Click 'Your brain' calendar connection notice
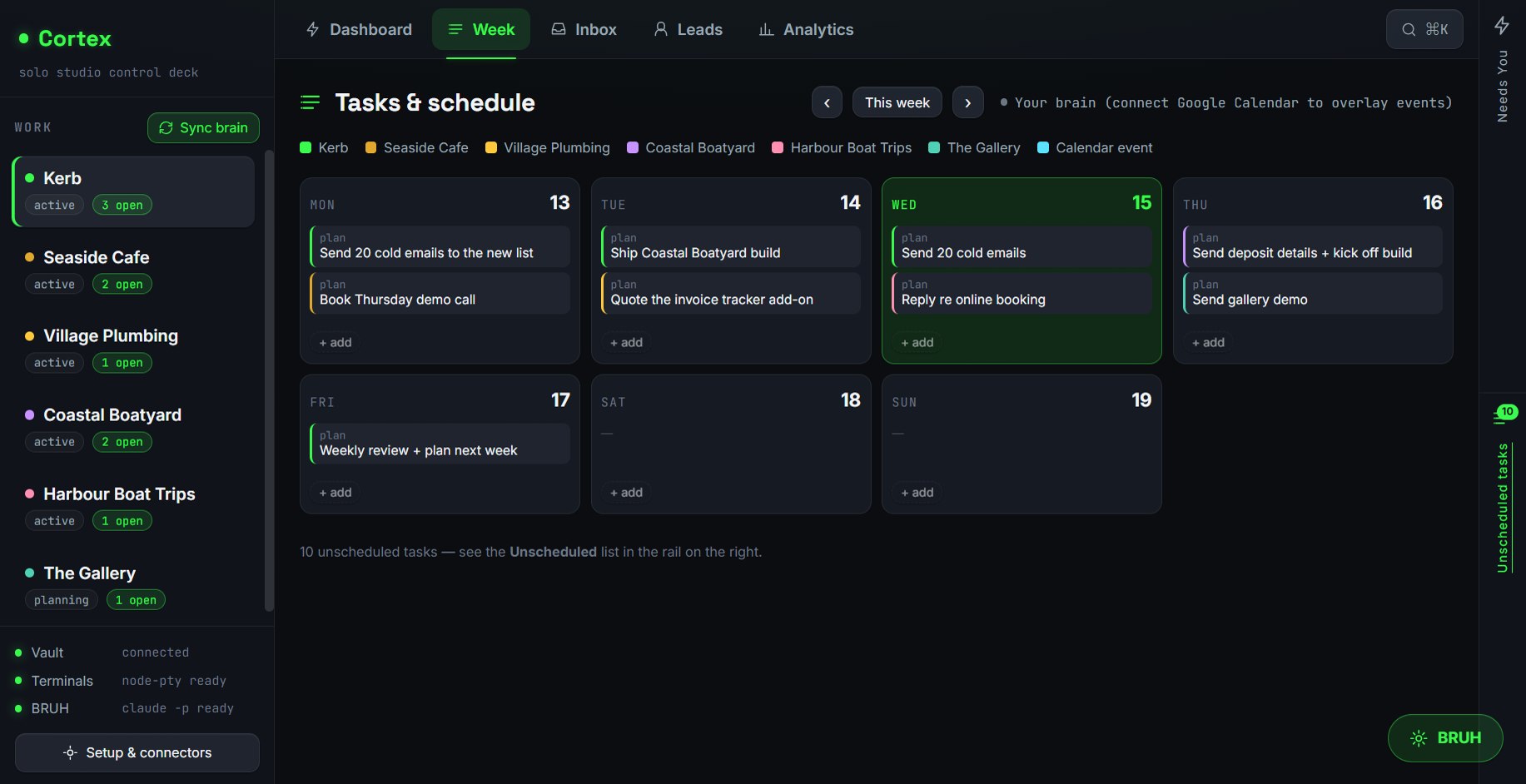The height and width of the screenshot is (784, 1526). point(1226,102)
